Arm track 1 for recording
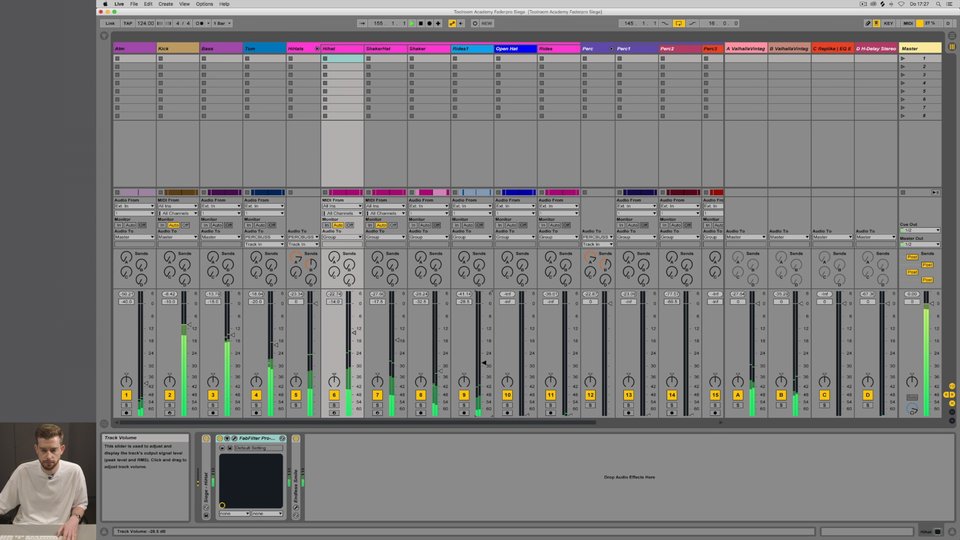The image size is (960, 540). point(126,413)
